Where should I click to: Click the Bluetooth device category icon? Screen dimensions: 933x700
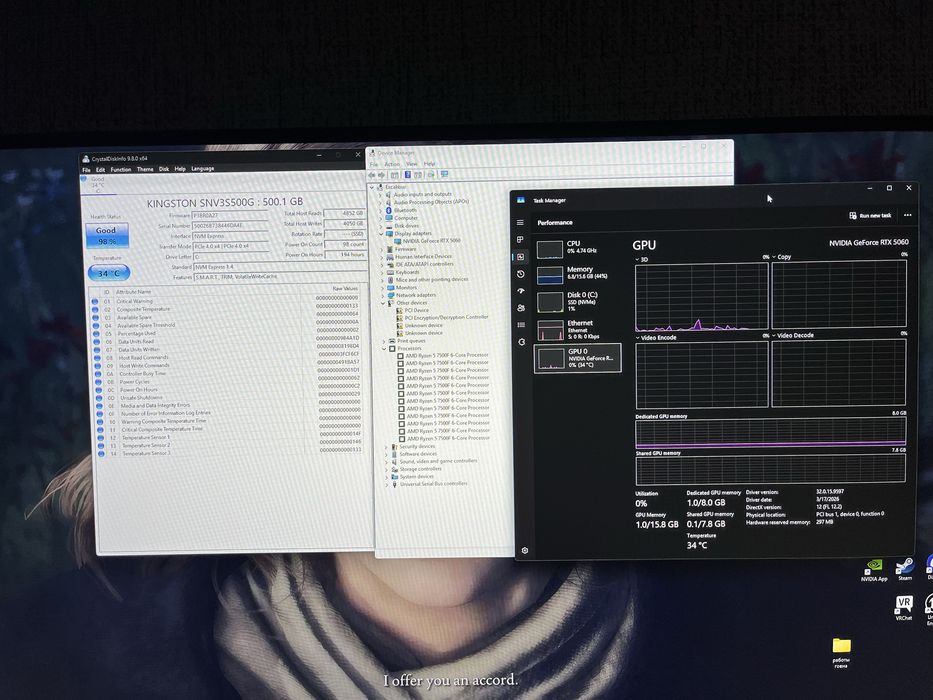point(389,210)
